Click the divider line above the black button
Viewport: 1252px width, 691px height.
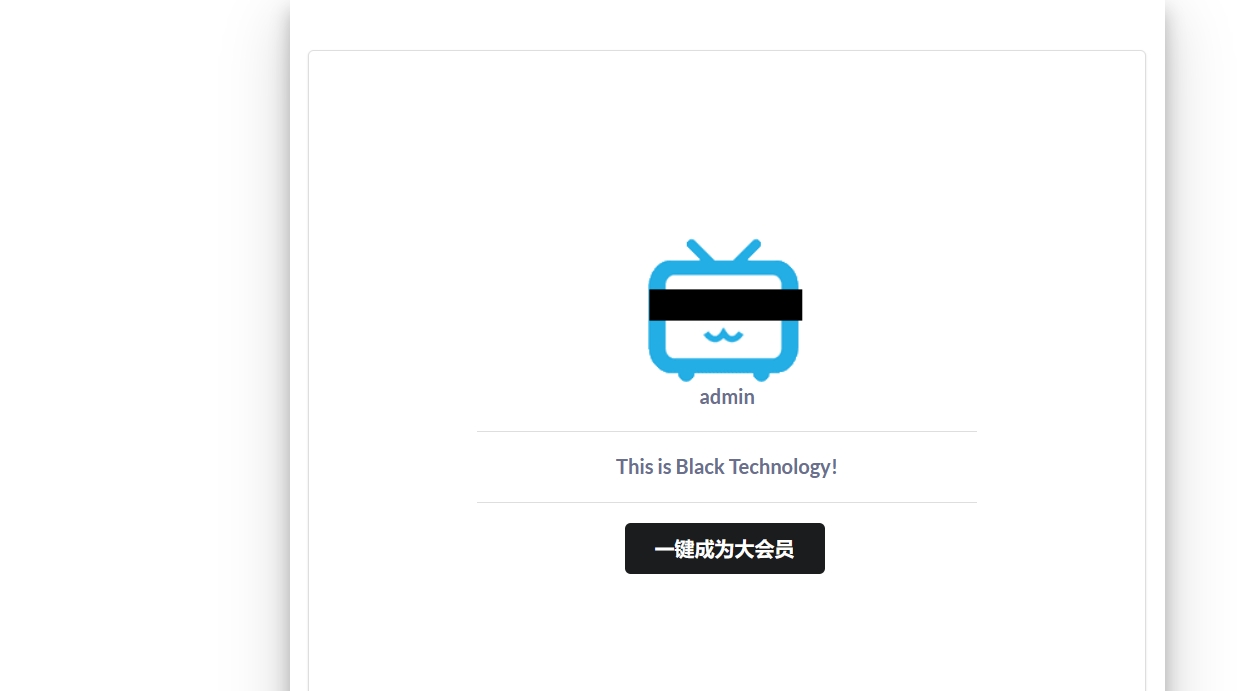click(727, 503)
